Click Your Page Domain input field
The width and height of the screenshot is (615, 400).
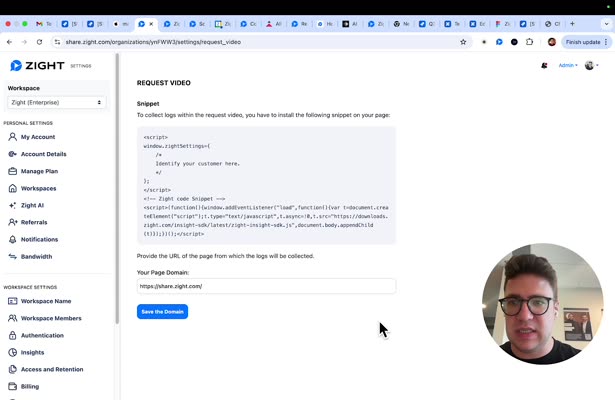click(x=266, y=286)
